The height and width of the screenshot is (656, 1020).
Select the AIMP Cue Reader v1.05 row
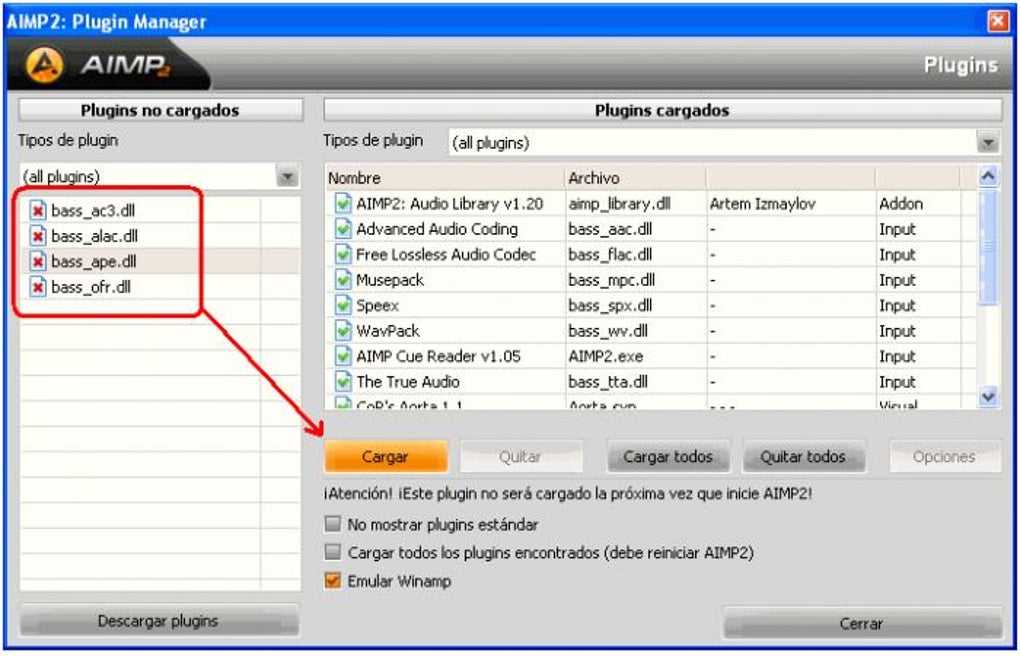coord(651,356)
